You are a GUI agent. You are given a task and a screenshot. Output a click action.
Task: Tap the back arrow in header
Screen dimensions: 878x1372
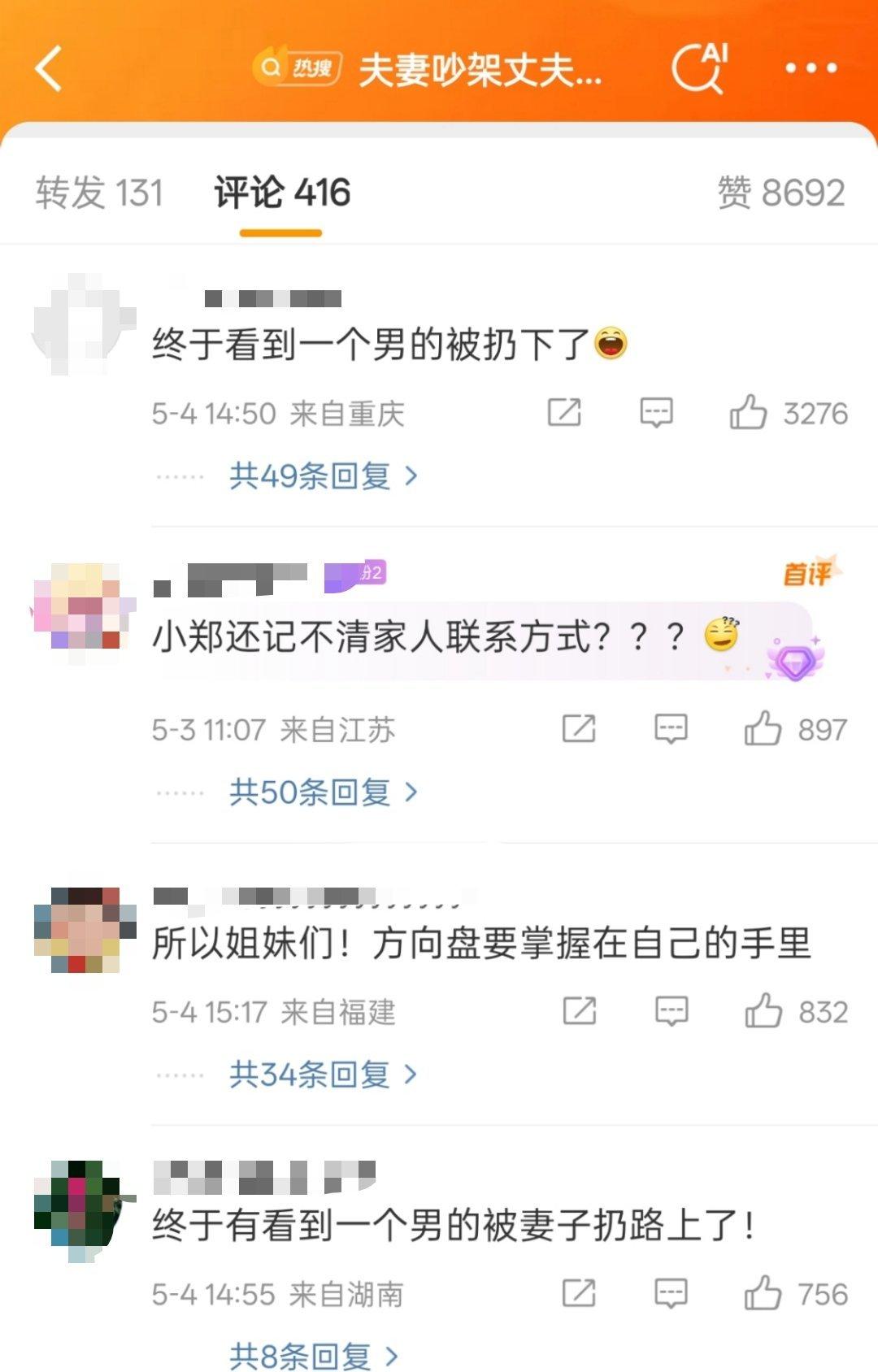(x=49, y=68)
